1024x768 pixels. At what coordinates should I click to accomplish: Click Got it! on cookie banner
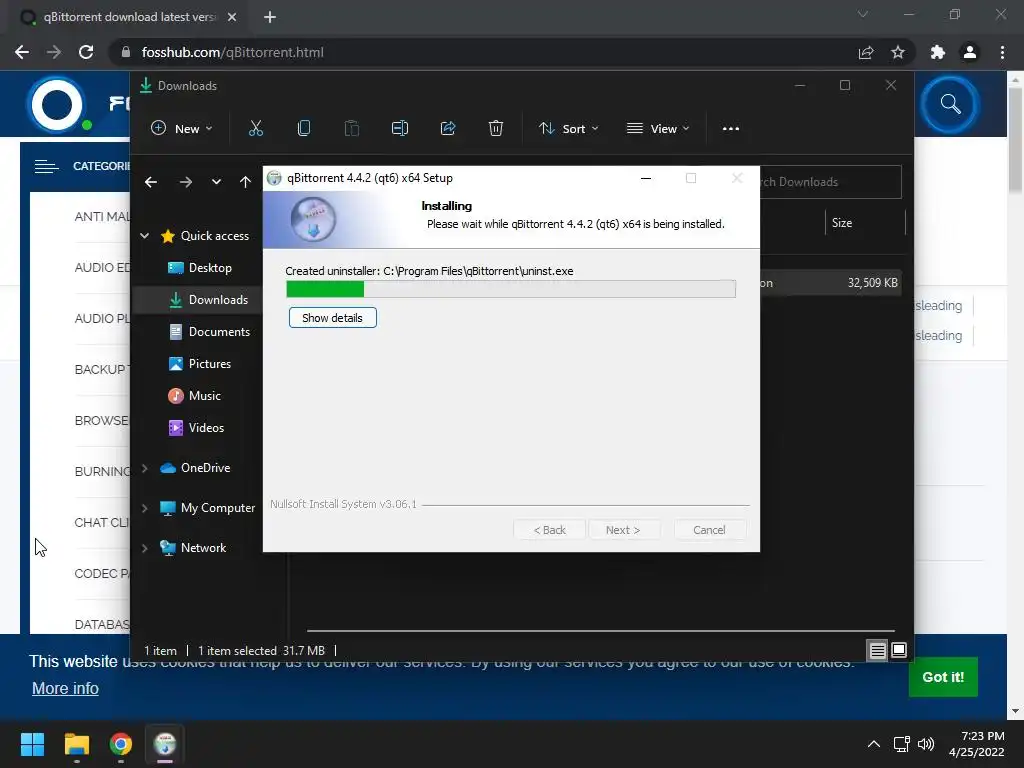click(943, 677)
